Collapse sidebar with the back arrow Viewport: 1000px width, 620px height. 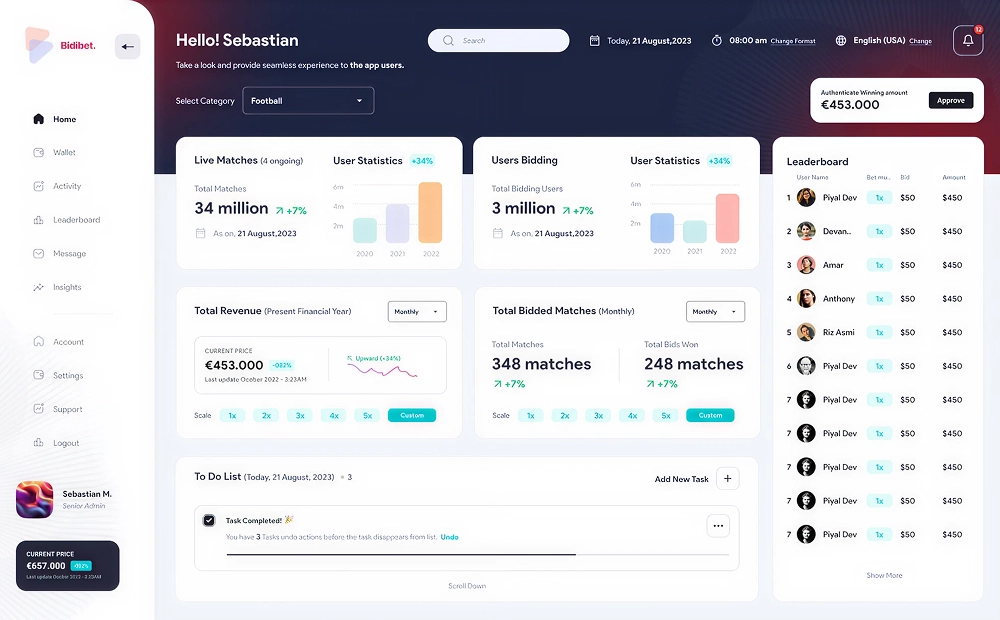[127, 46]
